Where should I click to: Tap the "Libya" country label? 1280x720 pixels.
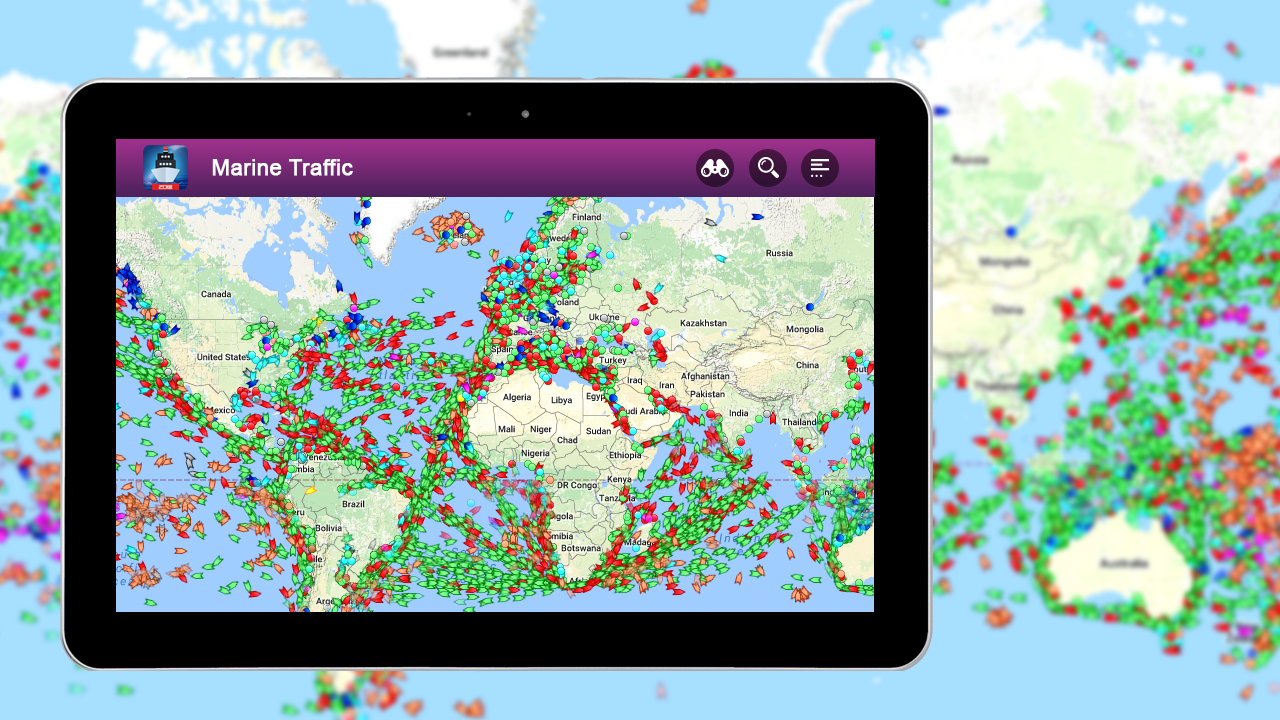(562, 400)
